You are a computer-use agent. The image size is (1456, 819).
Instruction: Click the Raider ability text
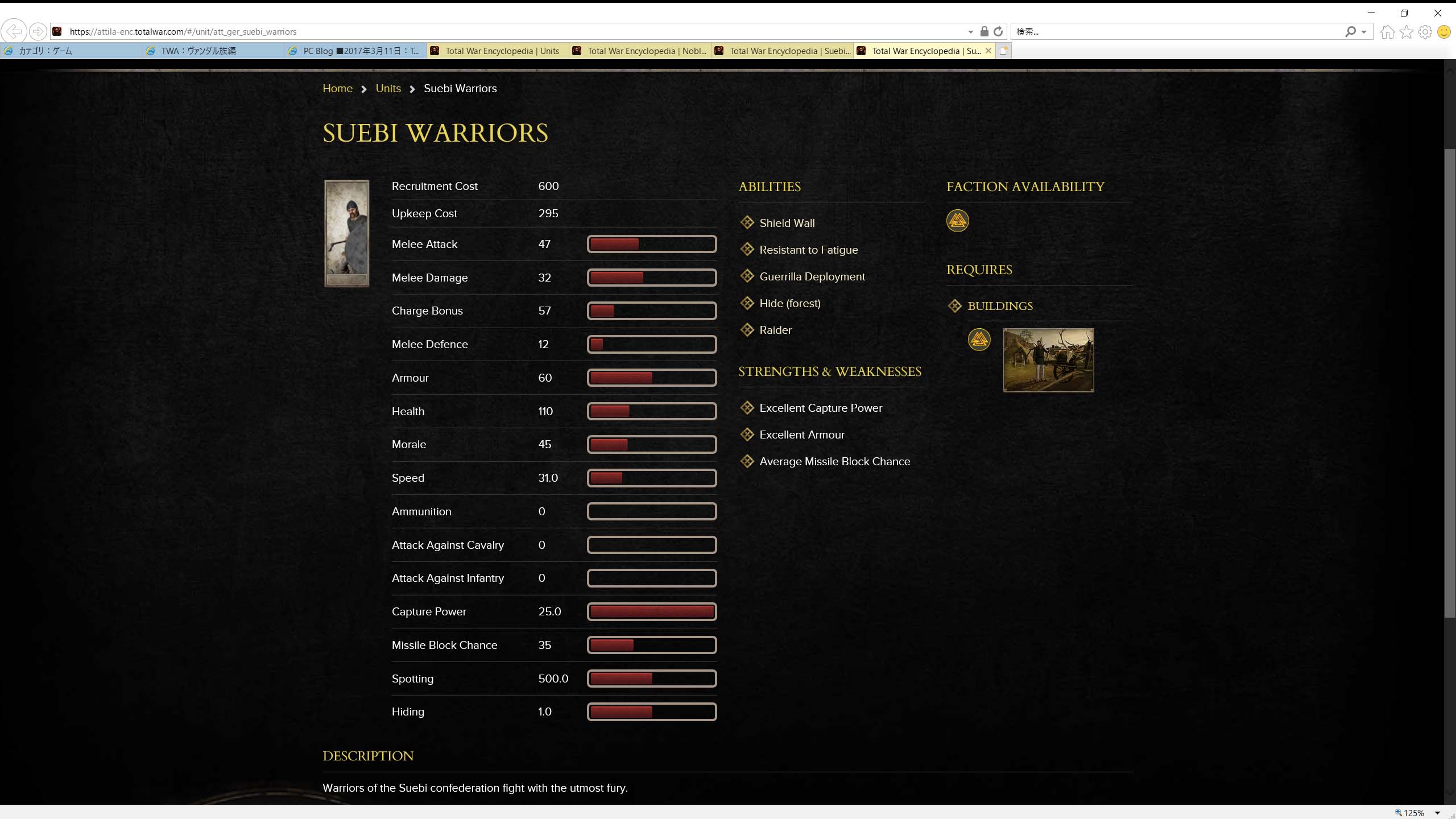coord(775,330)
